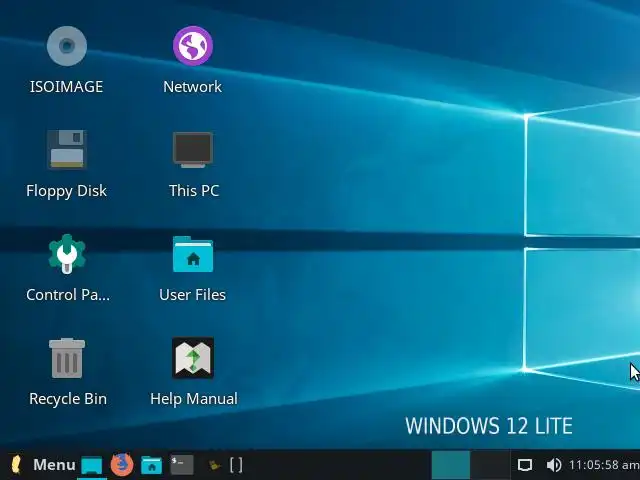
Task: Switch to the first workspace in pager
Action: [x=451, y=465]
